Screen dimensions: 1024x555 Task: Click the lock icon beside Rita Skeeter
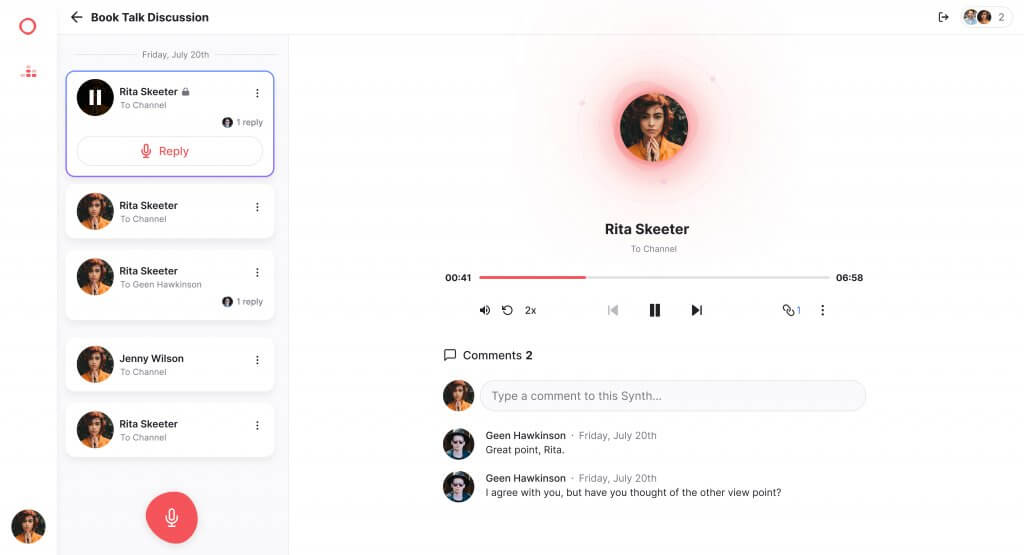click(185, 91)
